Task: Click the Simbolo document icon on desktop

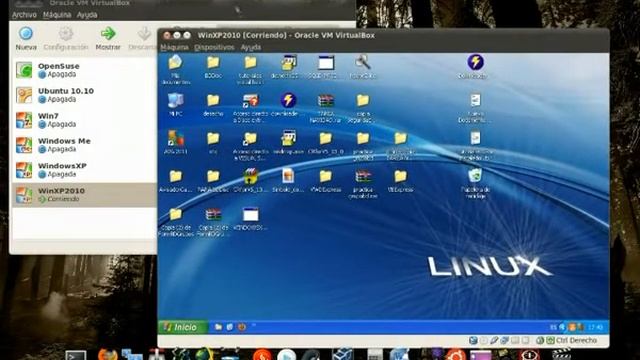Action: click(x=288, y=176)
